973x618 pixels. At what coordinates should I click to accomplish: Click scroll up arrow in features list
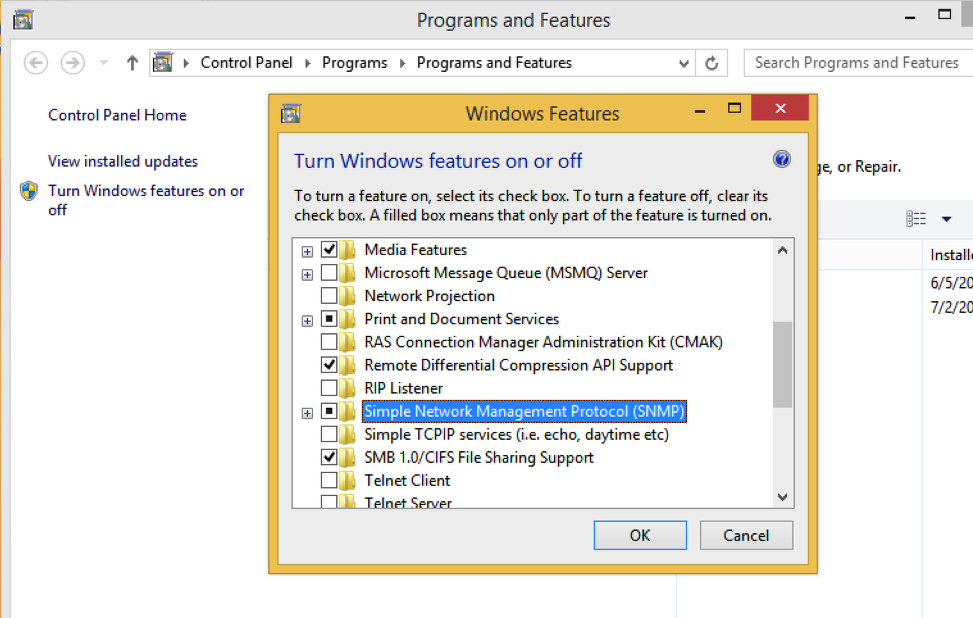coord(782,250)
